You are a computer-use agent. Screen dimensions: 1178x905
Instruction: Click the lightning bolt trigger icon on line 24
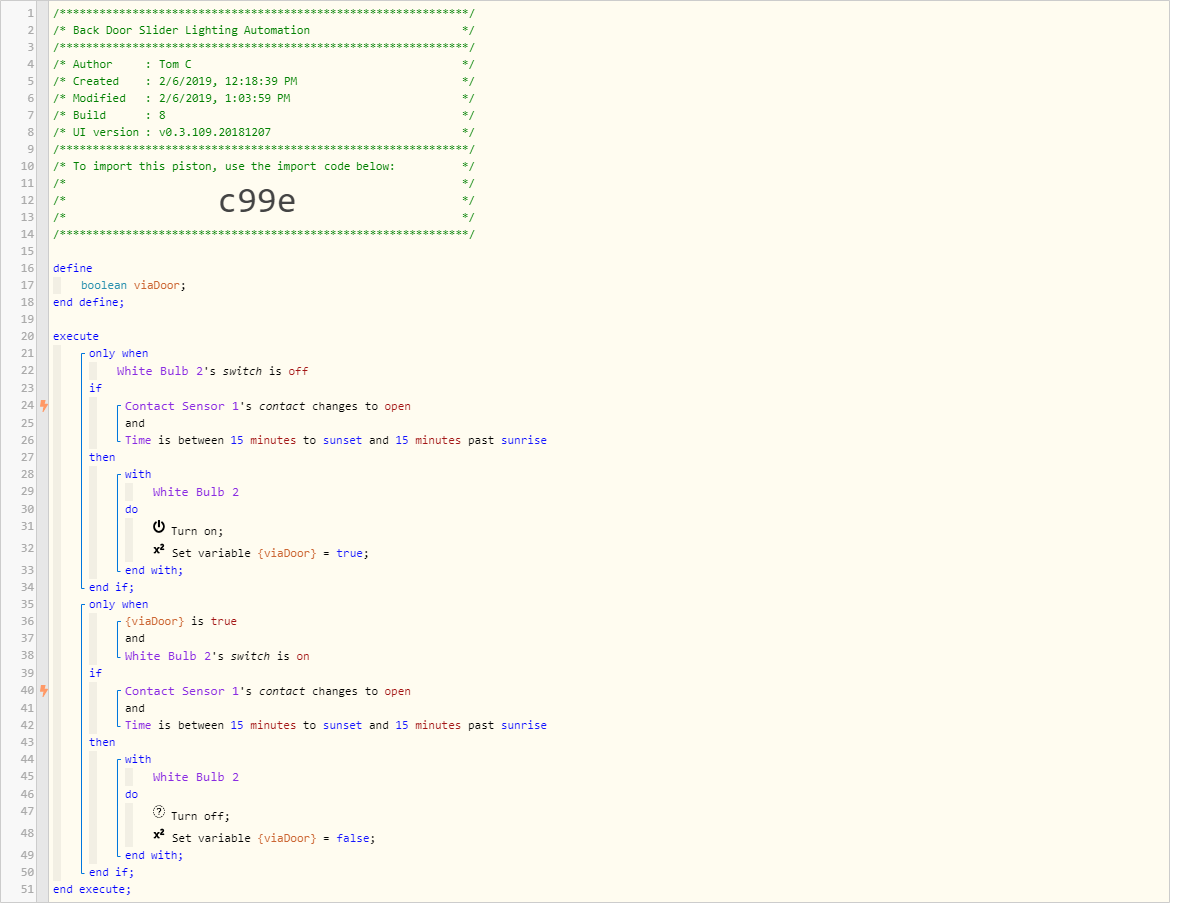pyautogui.click(x=44, y=406)
